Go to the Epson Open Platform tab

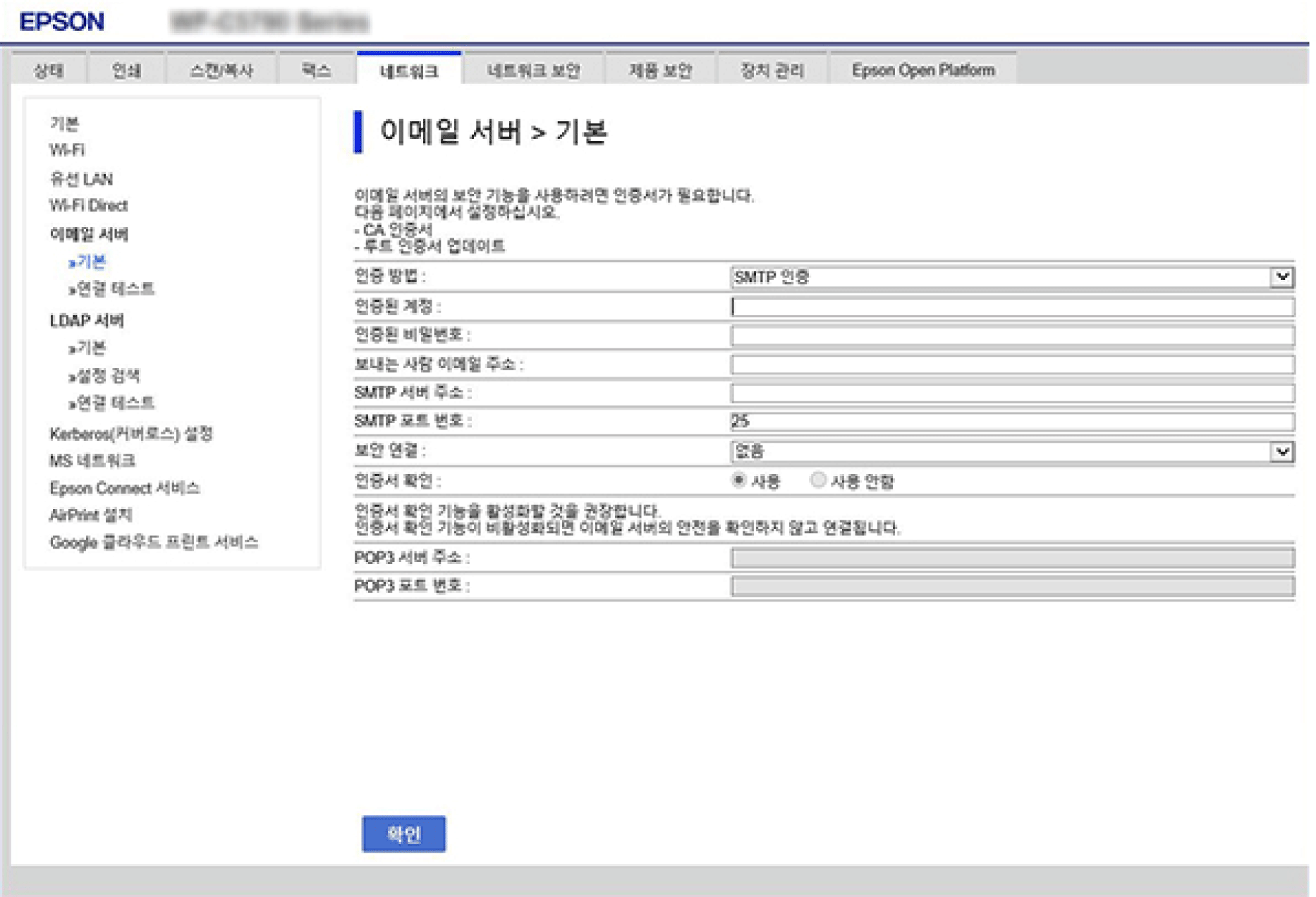[922, 71]
